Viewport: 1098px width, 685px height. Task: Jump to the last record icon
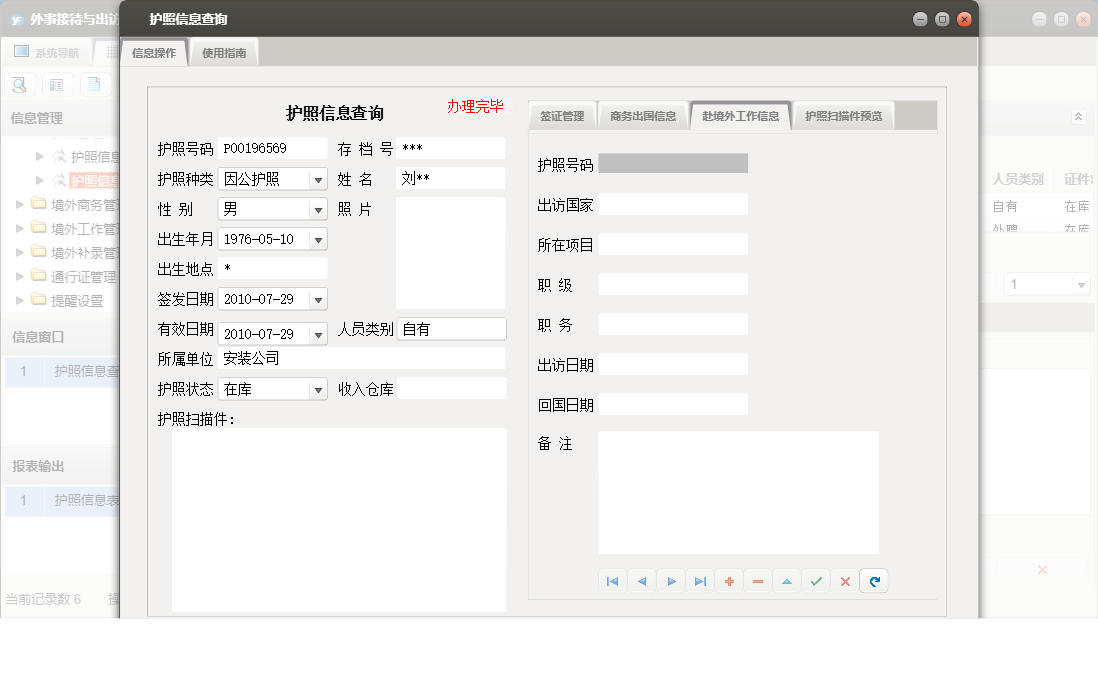pos(699,580)
